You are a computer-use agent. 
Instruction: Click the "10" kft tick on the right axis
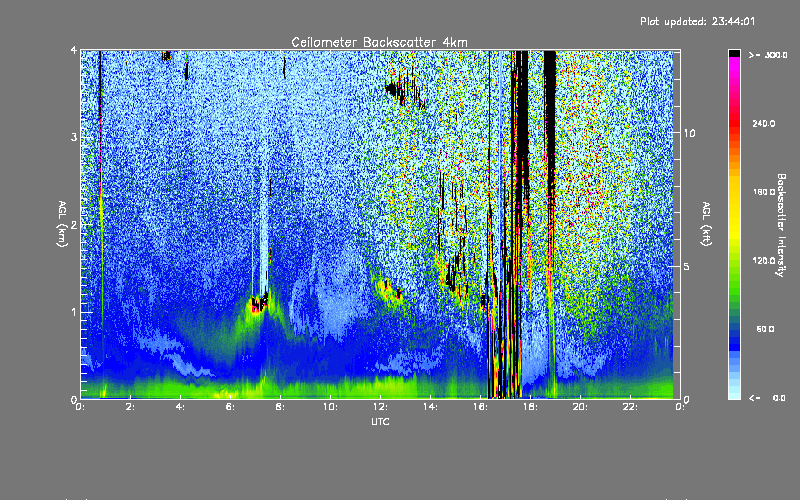click(689, 133)
